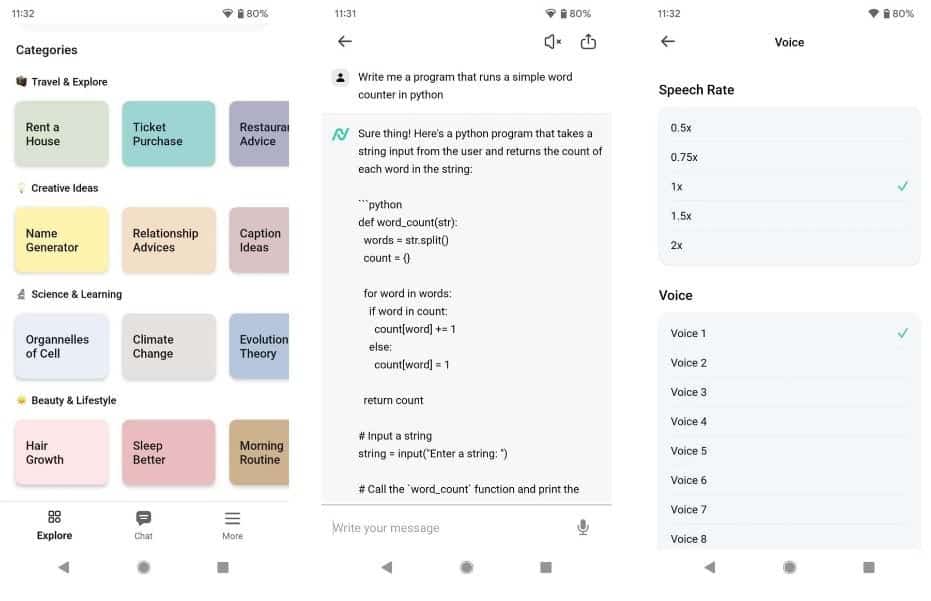Image resolution: width=931 pixels, height=601 pixels.
Task: Click the Write your message field
Action: click(450, 528)
